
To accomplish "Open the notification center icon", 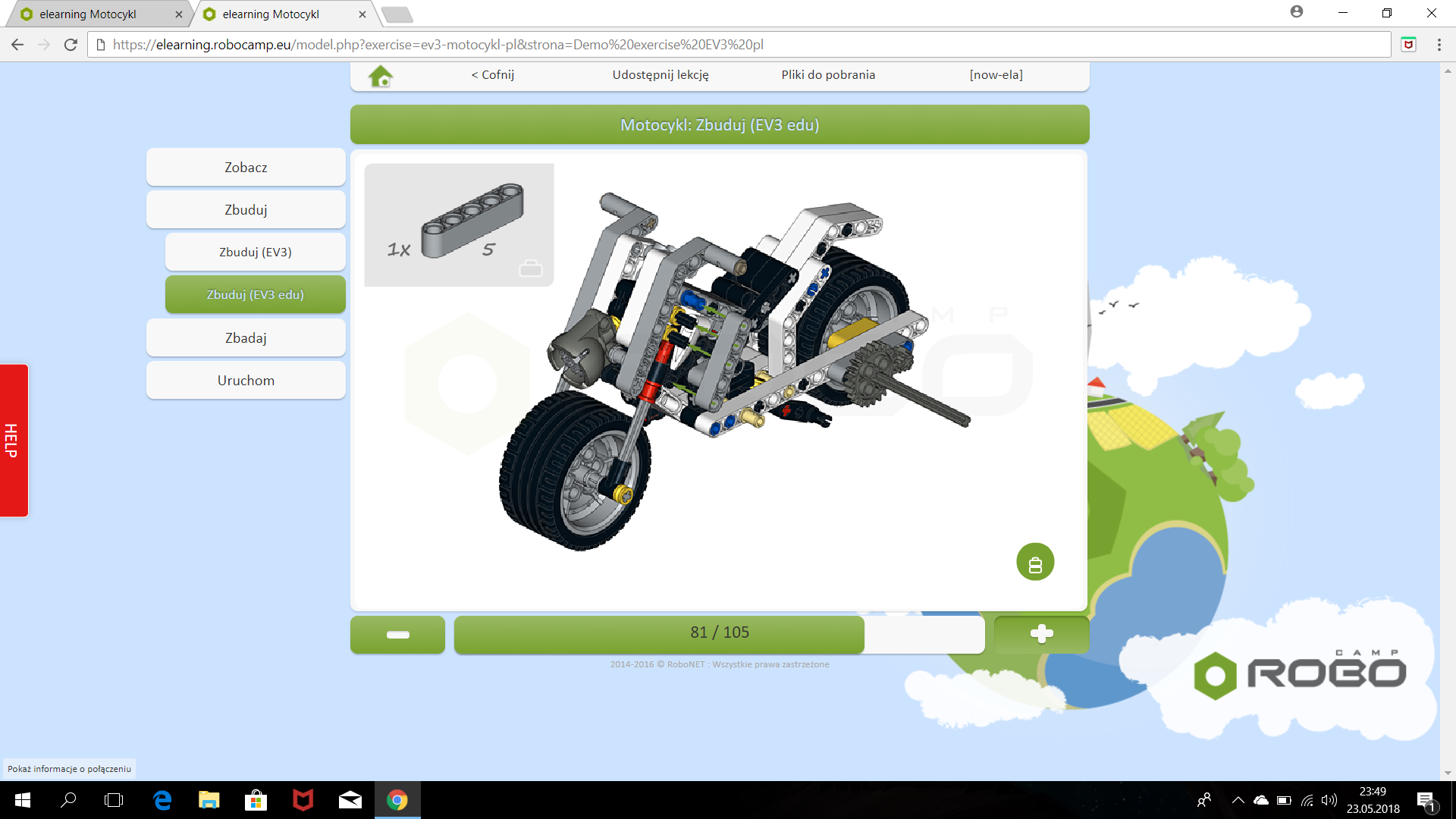I will pos(1426,801).
